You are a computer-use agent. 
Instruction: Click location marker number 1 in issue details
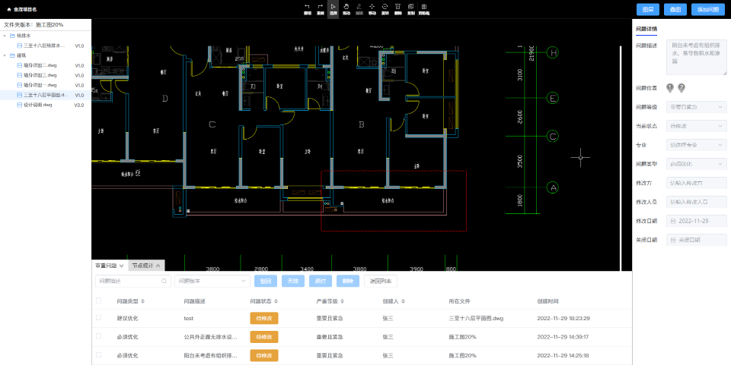point(670,87)
